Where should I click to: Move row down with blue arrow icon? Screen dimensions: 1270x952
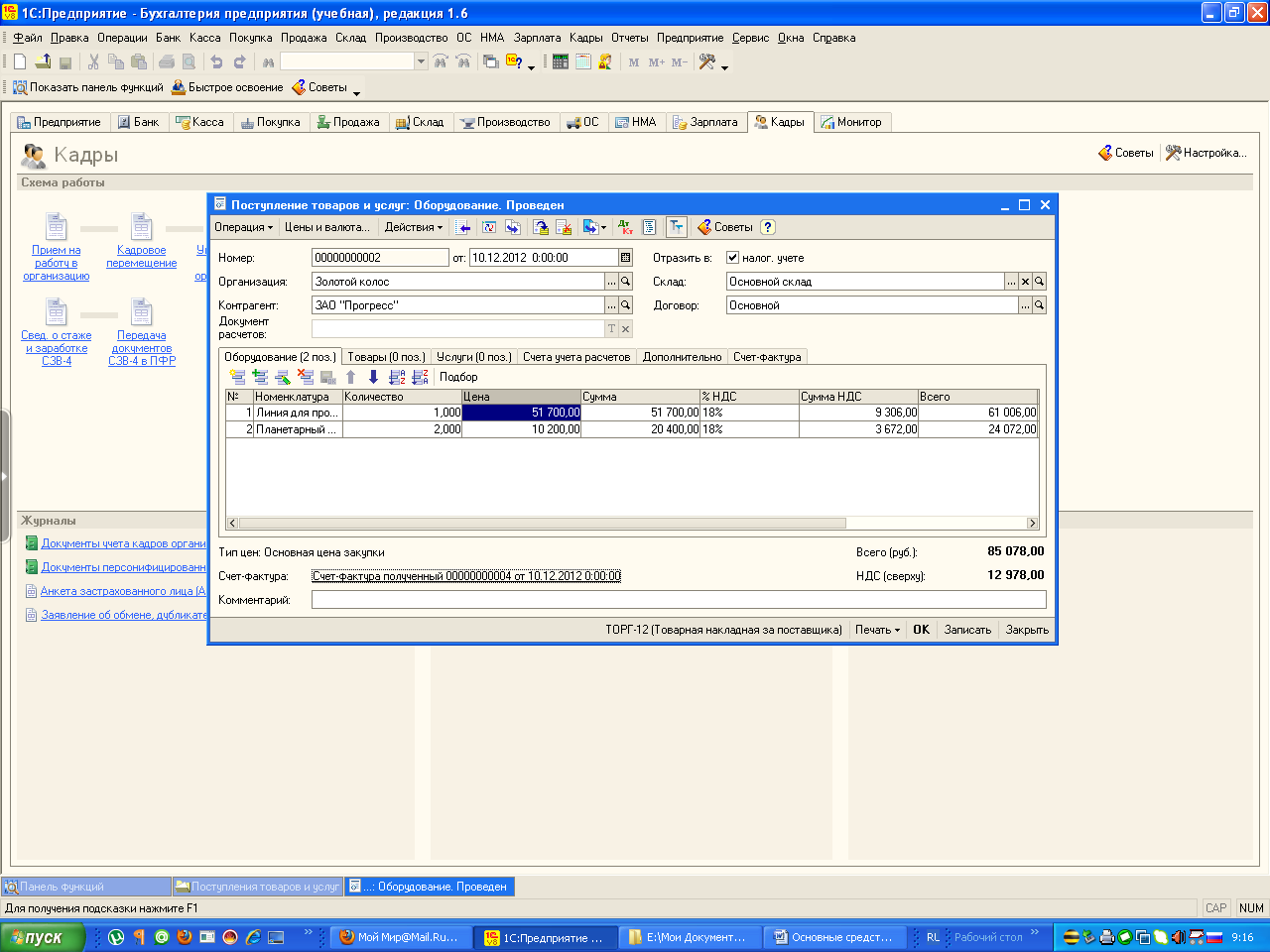click(x=373, y=377)
